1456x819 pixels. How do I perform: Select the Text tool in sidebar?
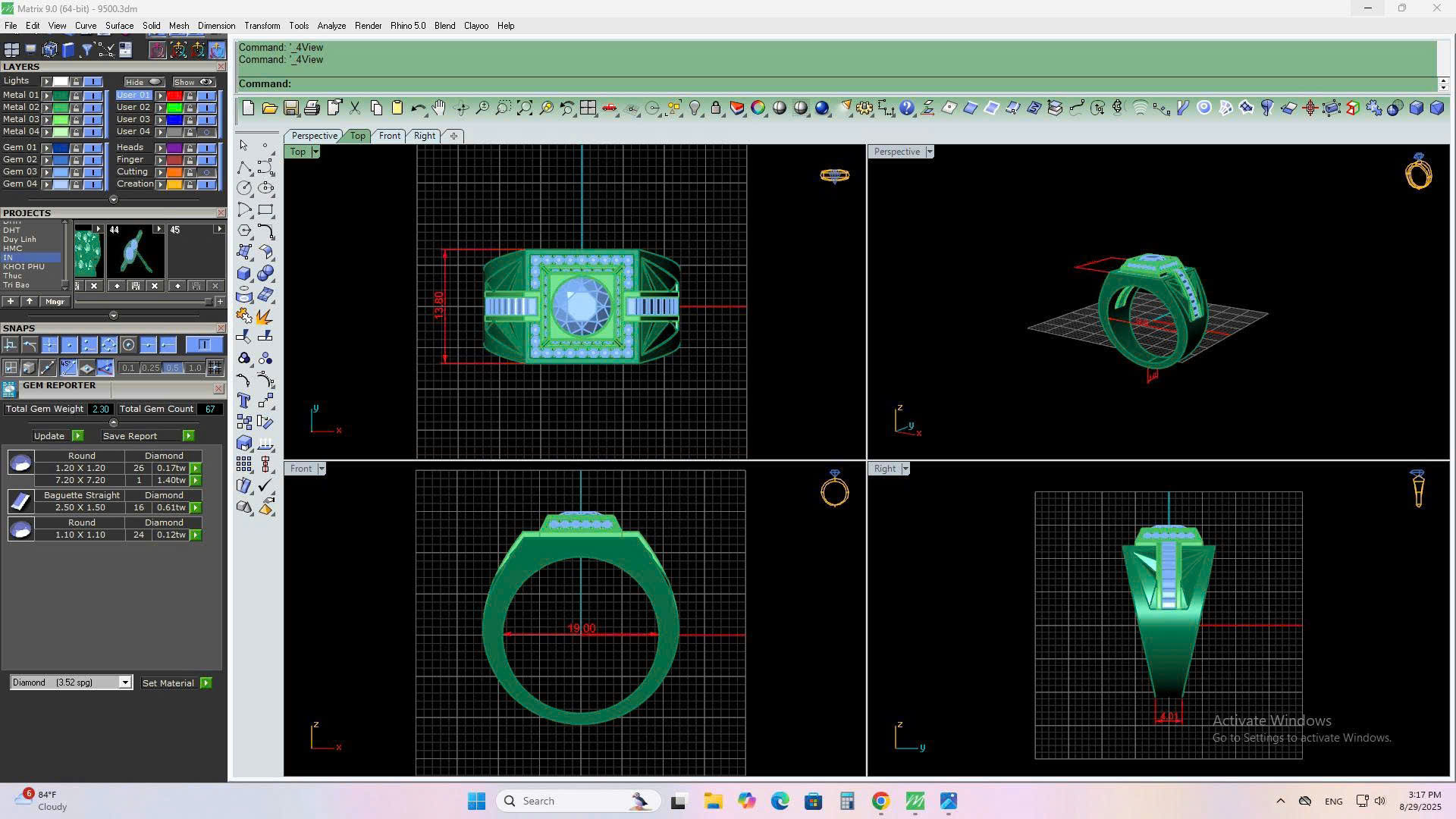coord(244,400)
